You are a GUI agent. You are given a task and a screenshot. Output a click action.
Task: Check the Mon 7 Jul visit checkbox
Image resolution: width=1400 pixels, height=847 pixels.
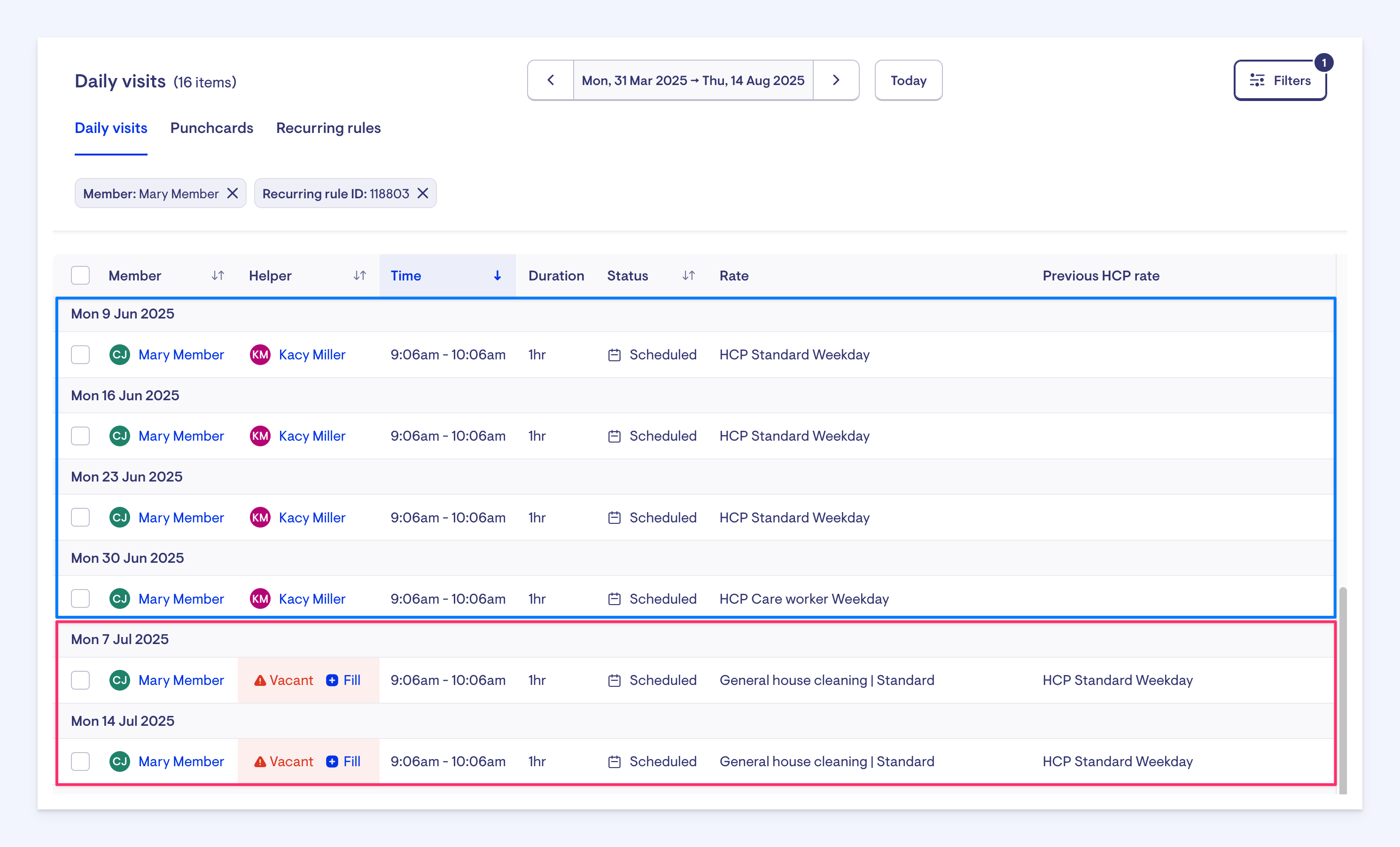80,680
